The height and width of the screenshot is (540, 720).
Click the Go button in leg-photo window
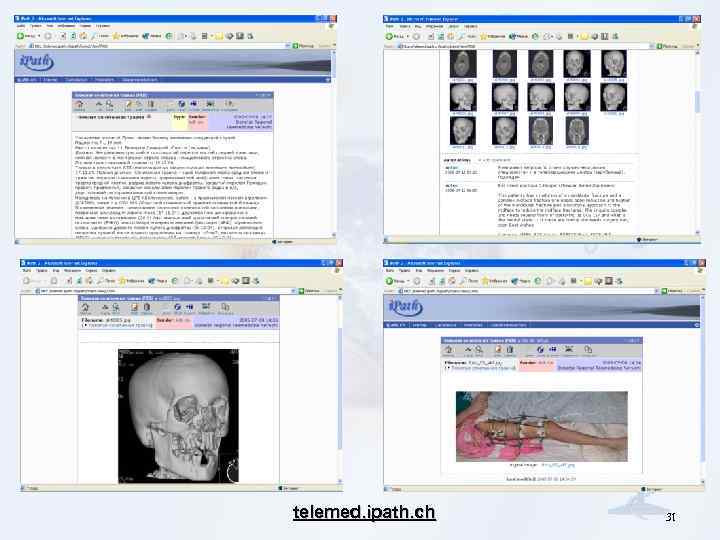click(x=672, y=291)
